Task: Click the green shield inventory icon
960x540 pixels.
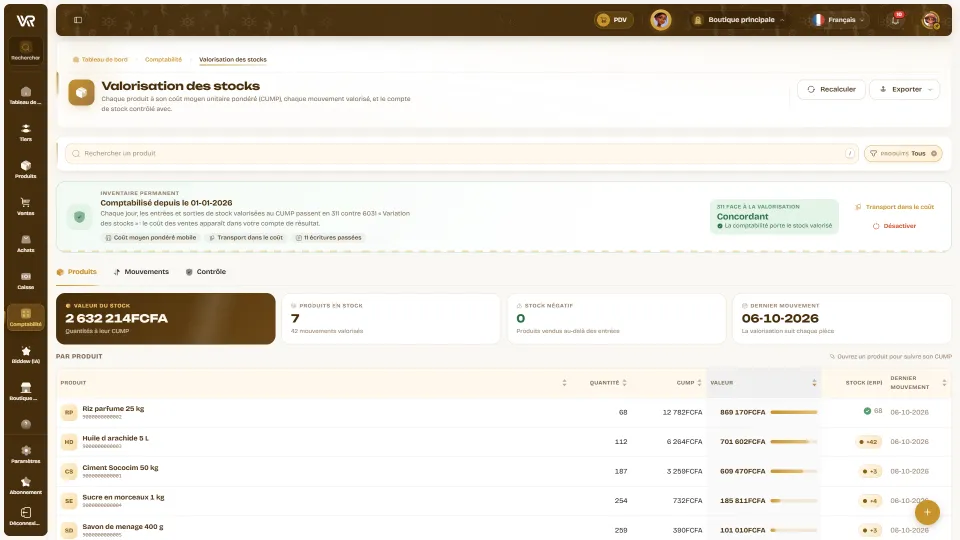Action: click(x=79, y=217)
